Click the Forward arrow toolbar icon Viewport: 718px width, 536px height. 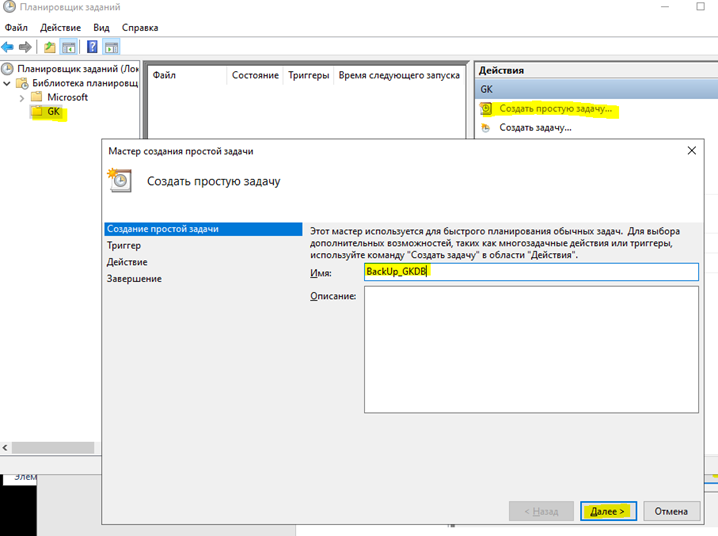tap(25, 47)
